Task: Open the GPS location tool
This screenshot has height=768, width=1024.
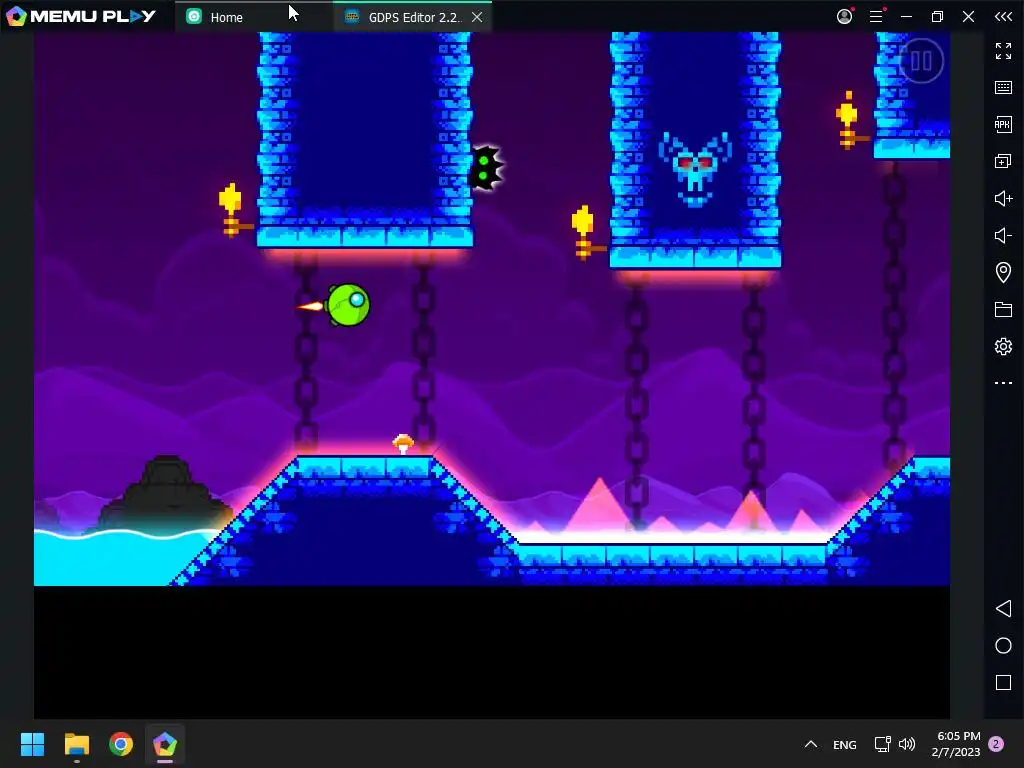Action: tap(1003, 272)
